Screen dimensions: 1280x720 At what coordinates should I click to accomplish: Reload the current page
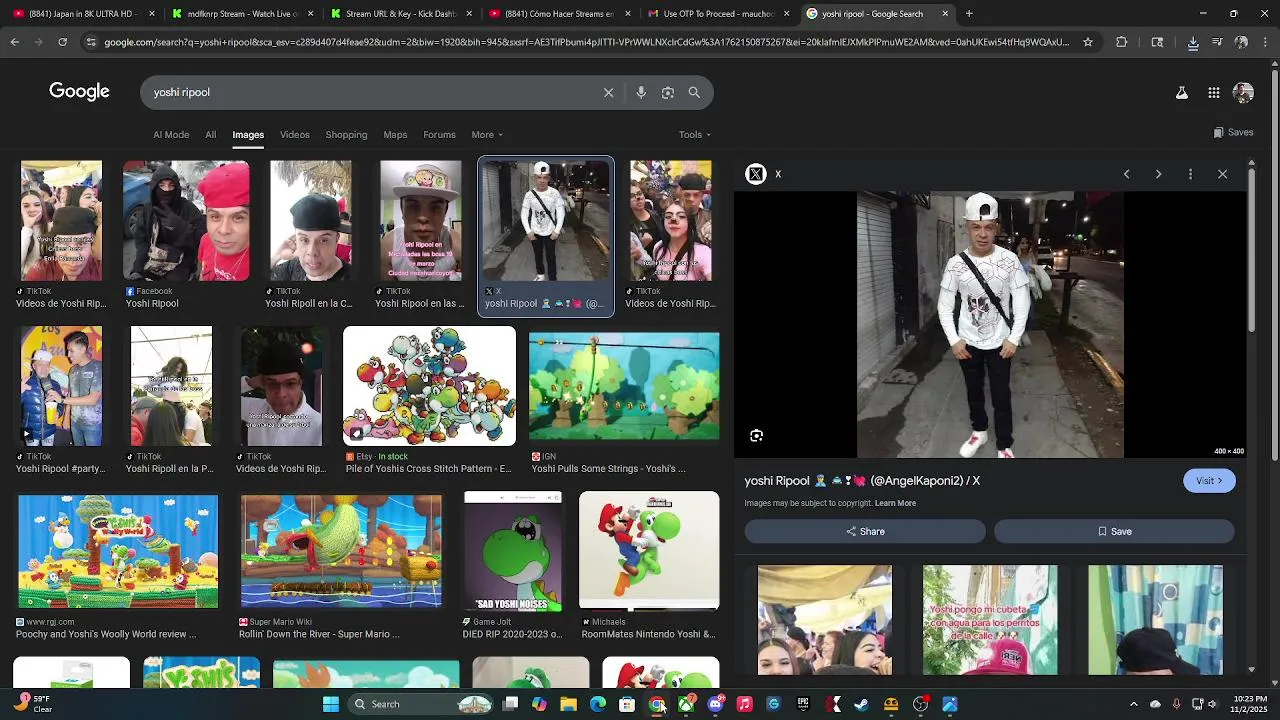(x=62, y=42)
